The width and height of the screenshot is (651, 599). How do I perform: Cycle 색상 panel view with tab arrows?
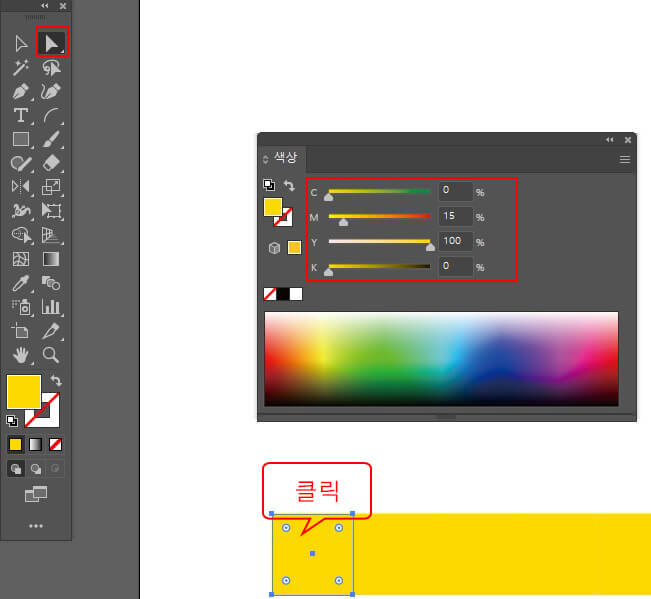click(266, 159)
